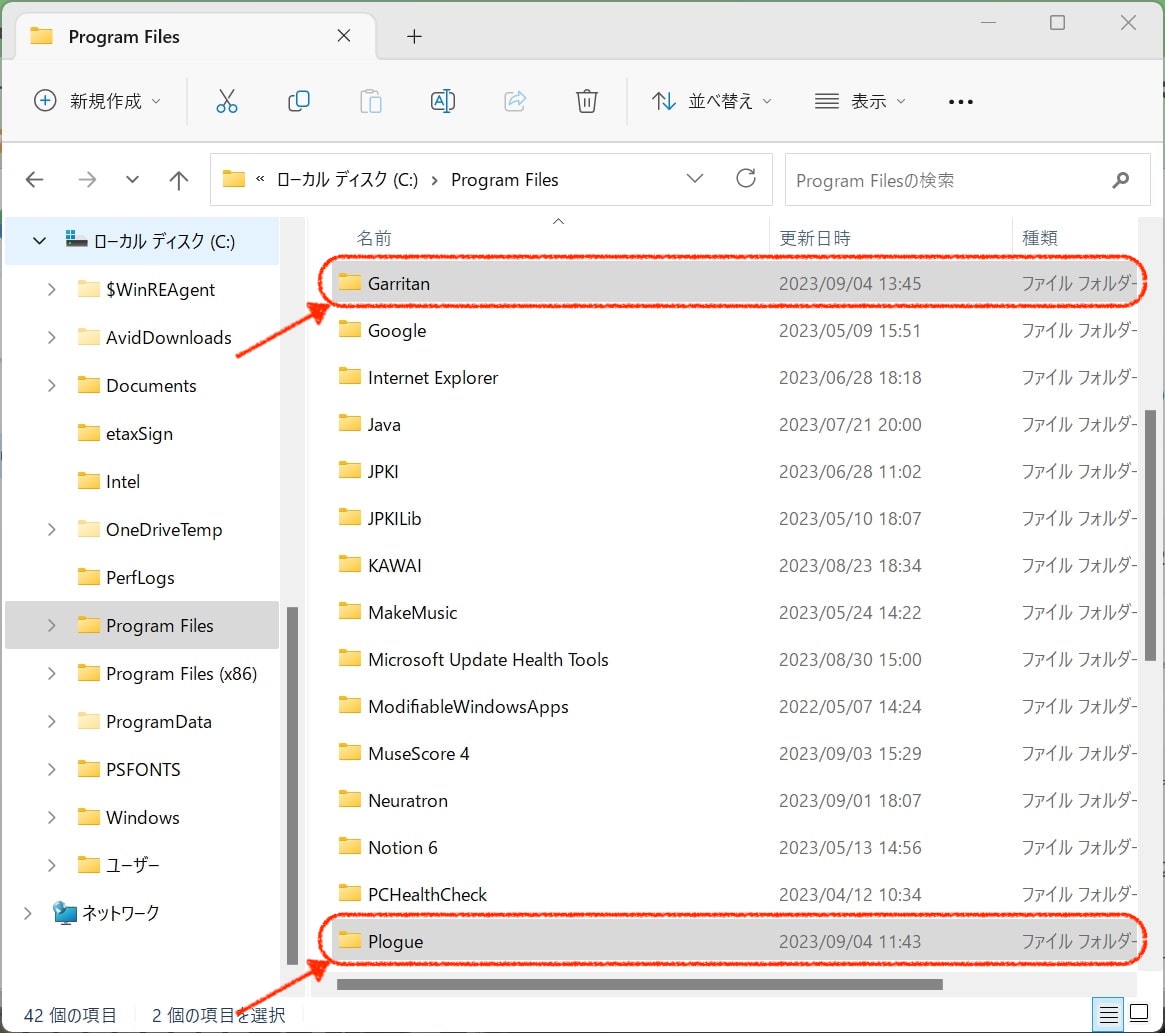This screenshot has width=1165, height=1033.
Task: Click the KAWAI folder icon
Action: [x=349, y=565]
